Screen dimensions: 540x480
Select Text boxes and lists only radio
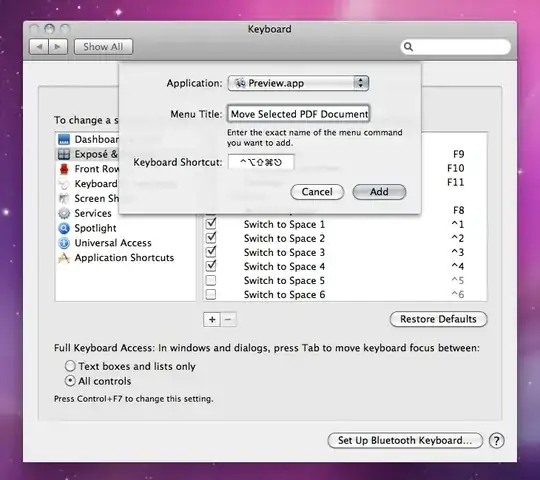tap(70, 366)
